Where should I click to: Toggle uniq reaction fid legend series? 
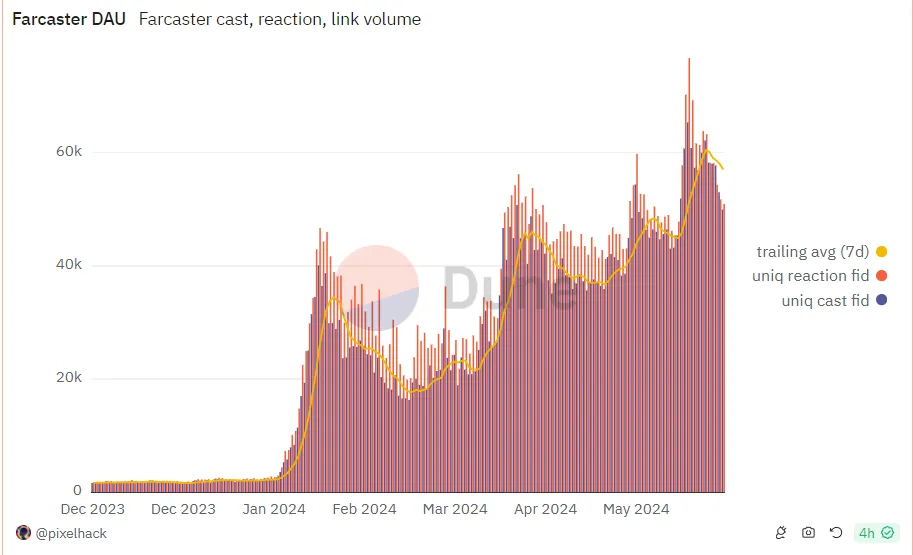[811, 275]
